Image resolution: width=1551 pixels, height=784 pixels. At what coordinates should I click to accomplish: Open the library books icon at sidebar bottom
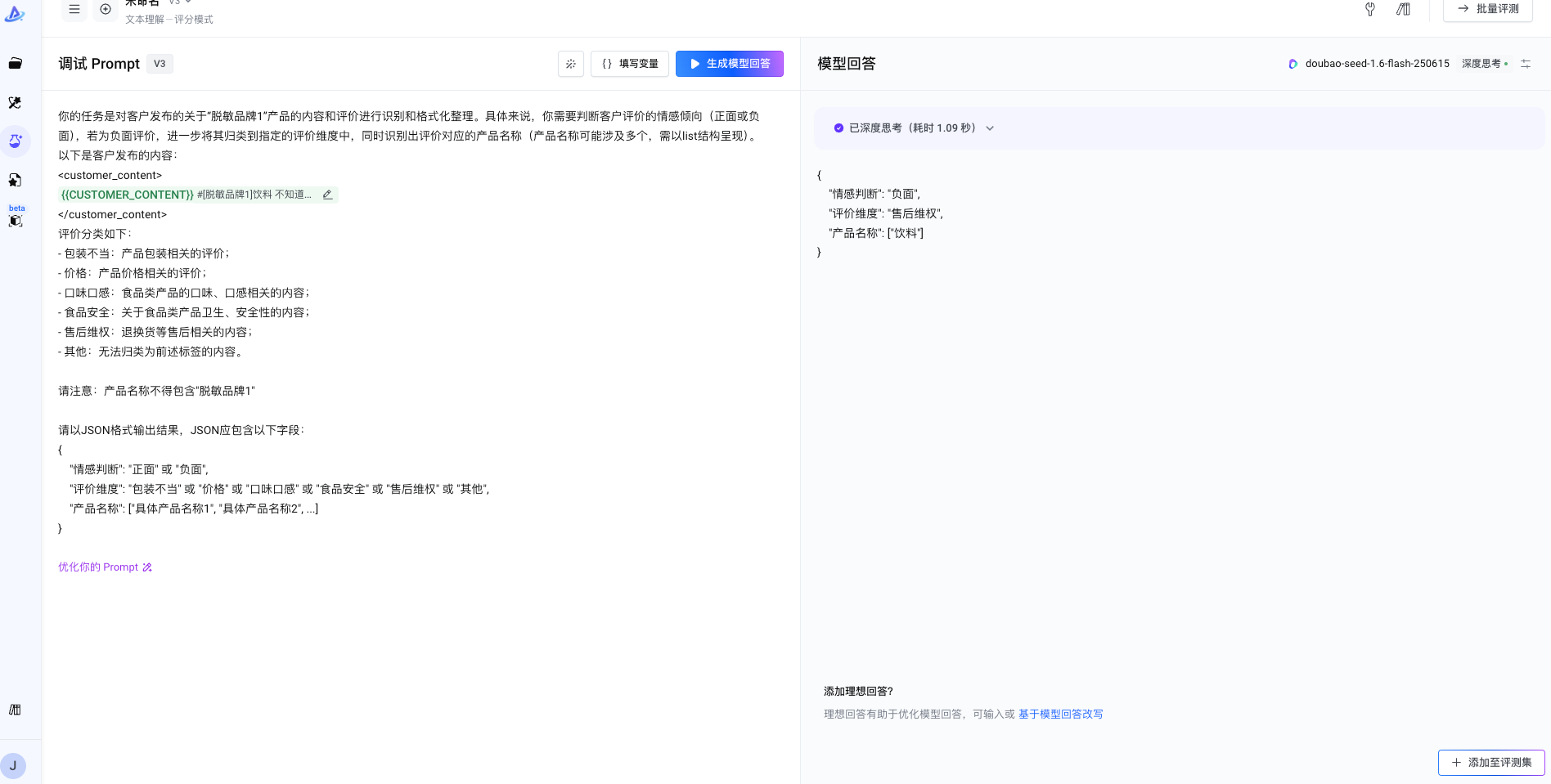point(15,710)
